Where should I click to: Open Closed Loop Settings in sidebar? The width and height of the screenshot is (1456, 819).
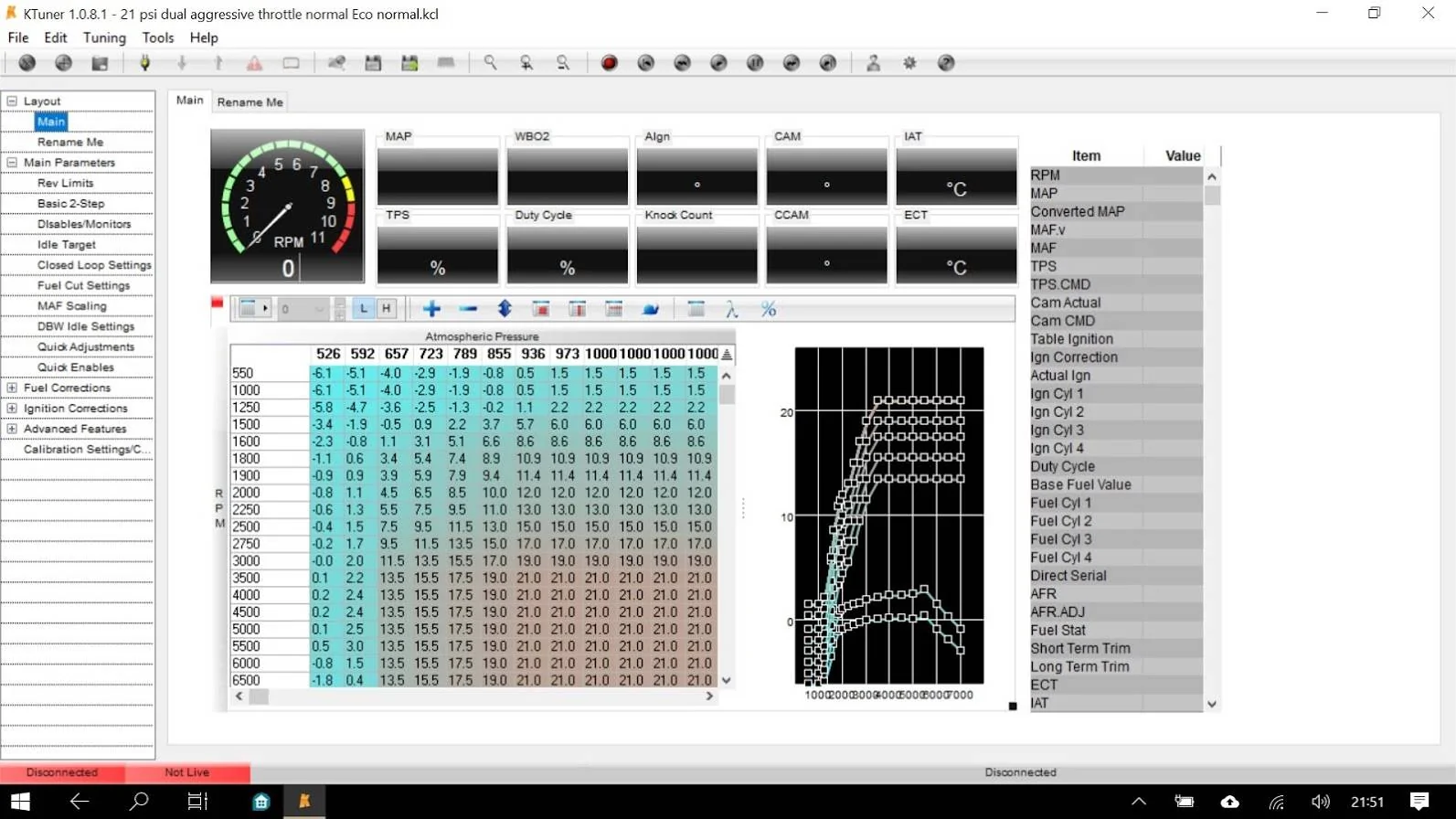93,265
